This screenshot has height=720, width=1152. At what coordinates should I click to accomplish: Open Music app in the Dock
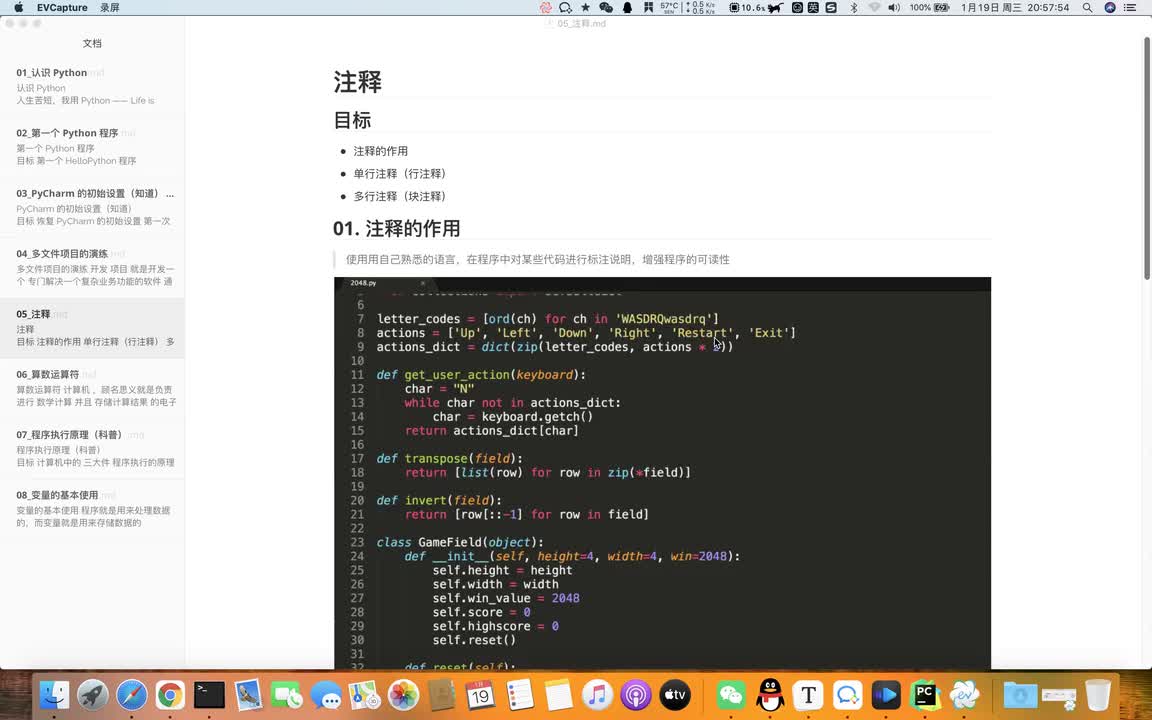(x=597, y=694)
